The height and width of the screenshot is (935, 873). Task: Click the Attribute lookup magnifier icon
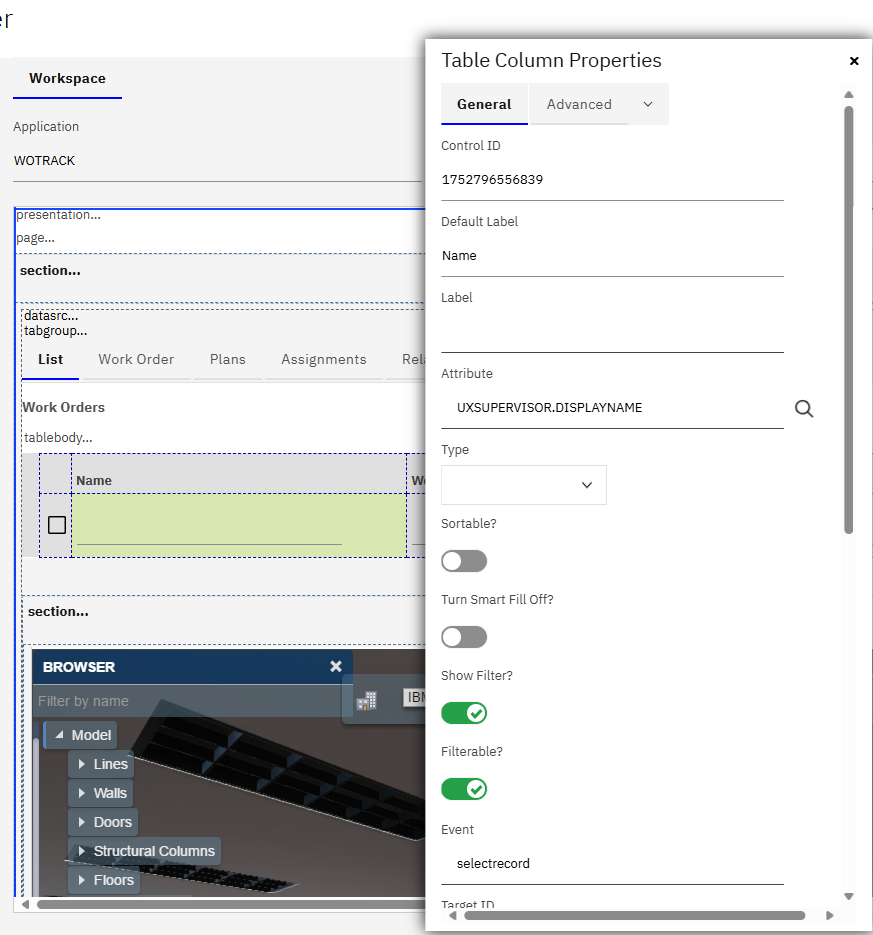click(804, 408)
